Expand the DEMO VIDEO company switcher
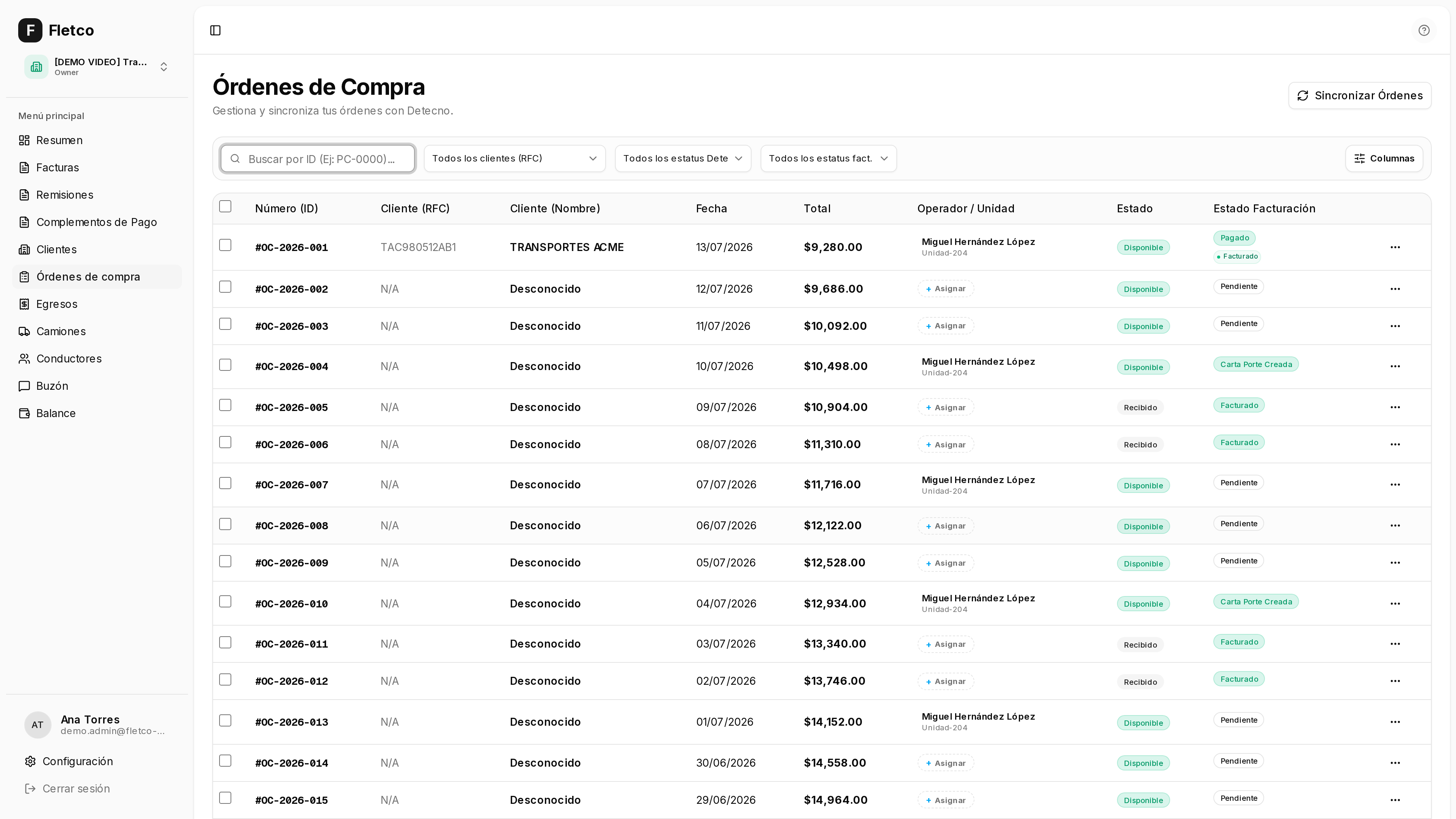The image size is (1456, 819). pos(97,67)
